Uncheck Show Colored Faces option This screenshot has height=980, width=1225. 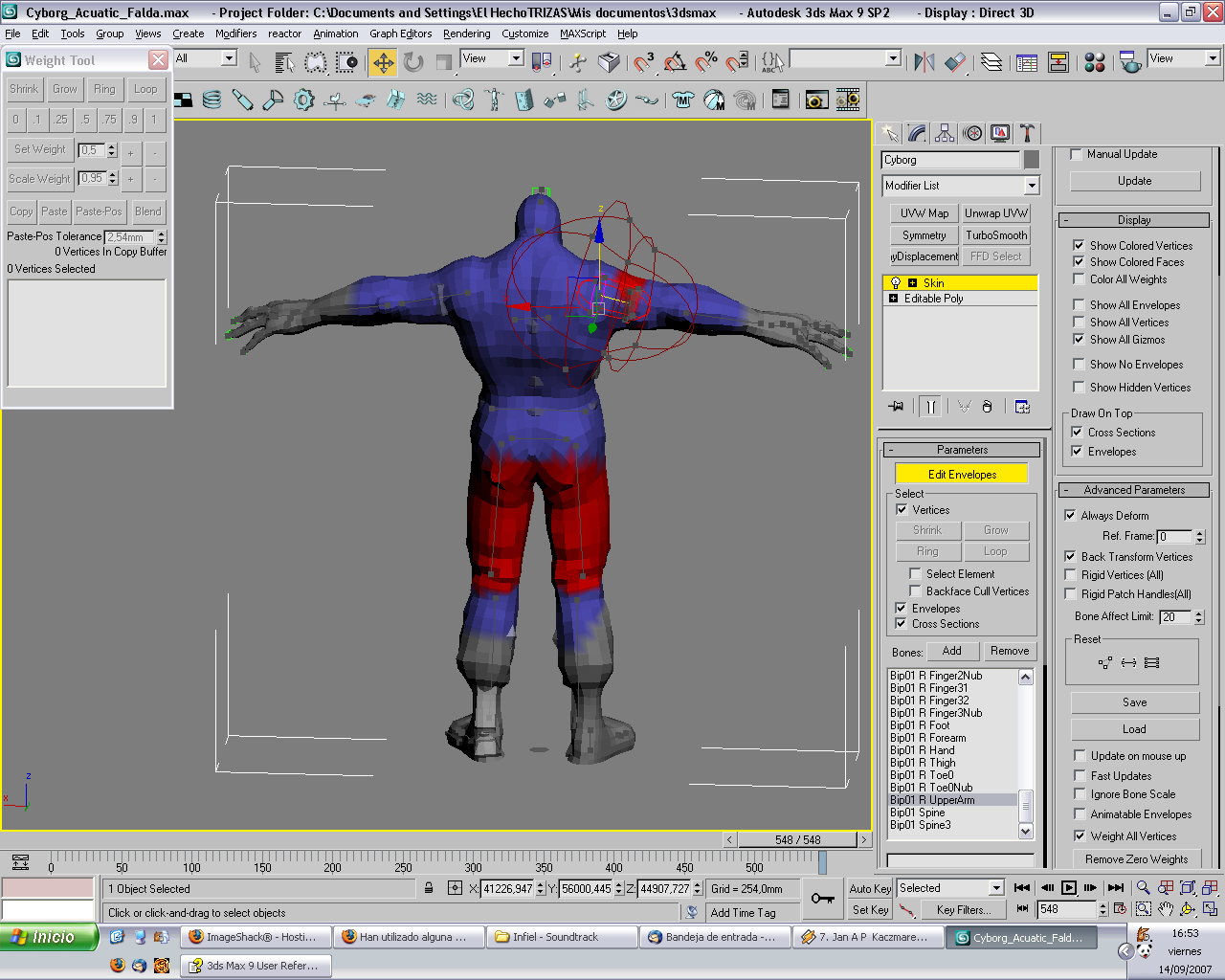pos(1079,262)
